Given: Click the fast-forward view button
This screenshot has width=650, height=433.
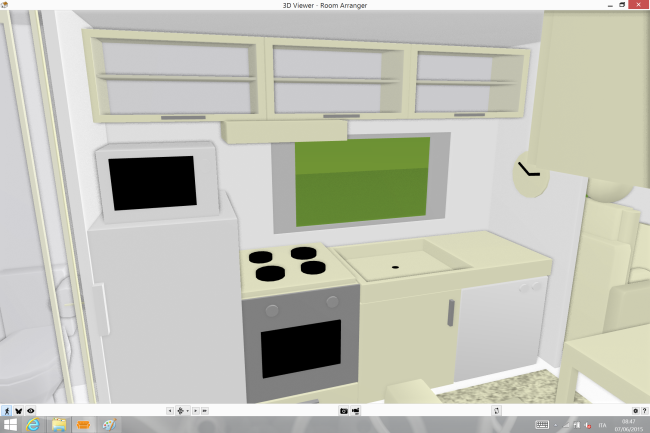Looking at the screenshot, I should coord(207,411).
